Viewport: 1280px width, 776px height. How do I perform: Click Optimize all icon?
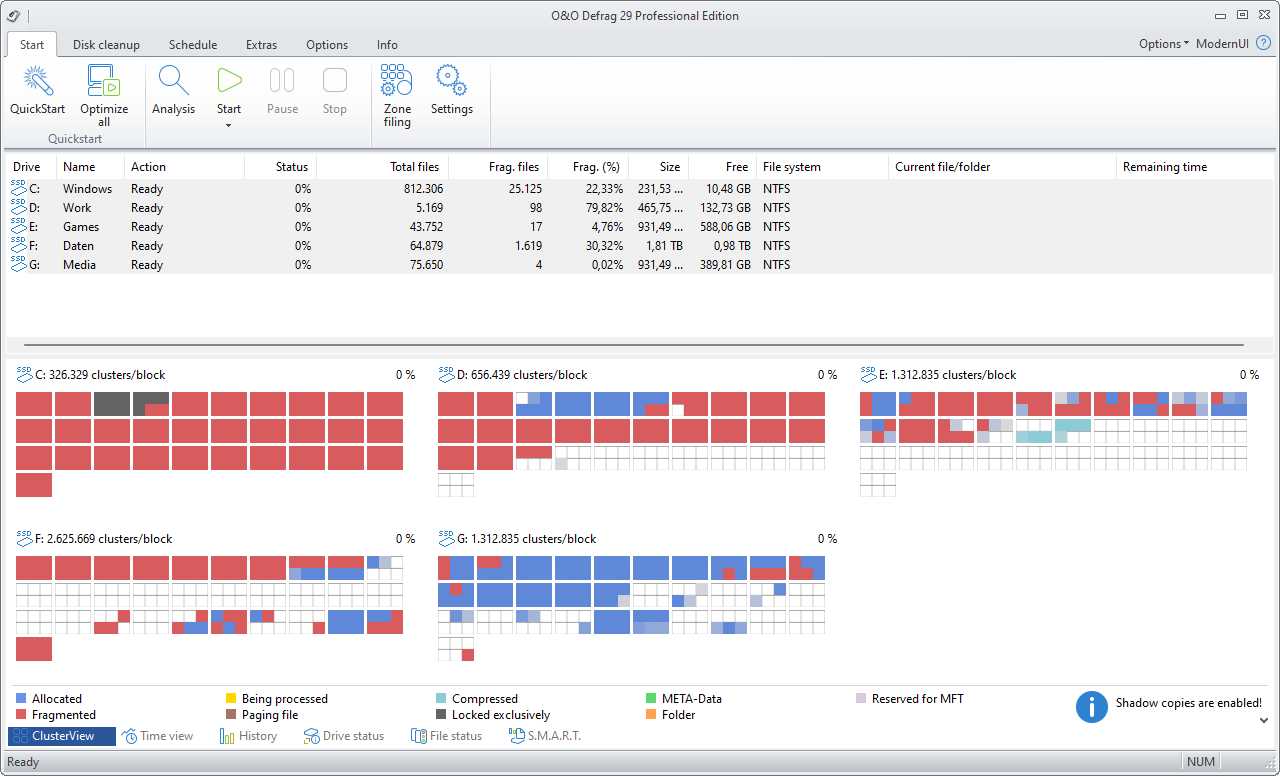(x=104, y=80)
